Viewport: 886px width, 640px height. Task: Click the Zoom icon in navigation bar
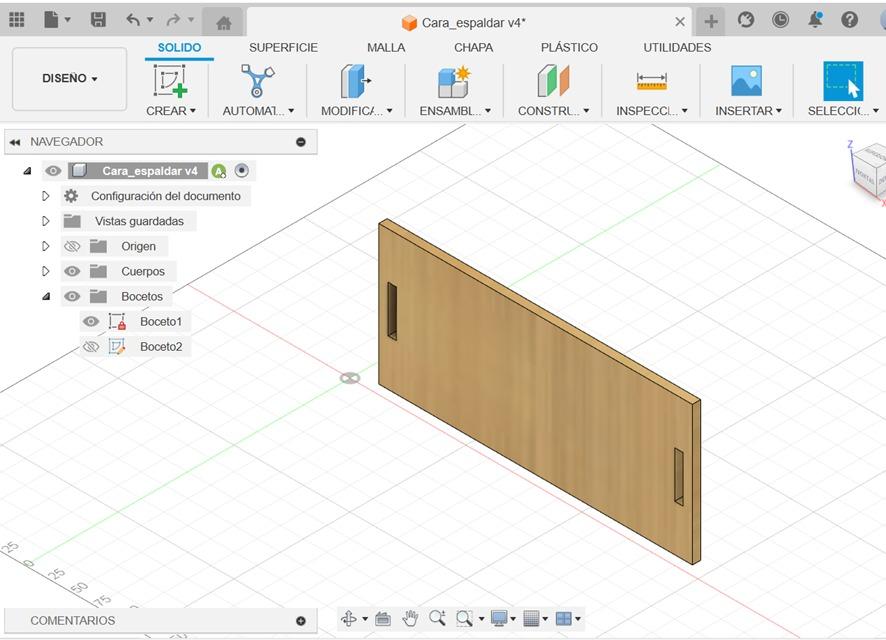pyautogui.click(x=437, y=618)
